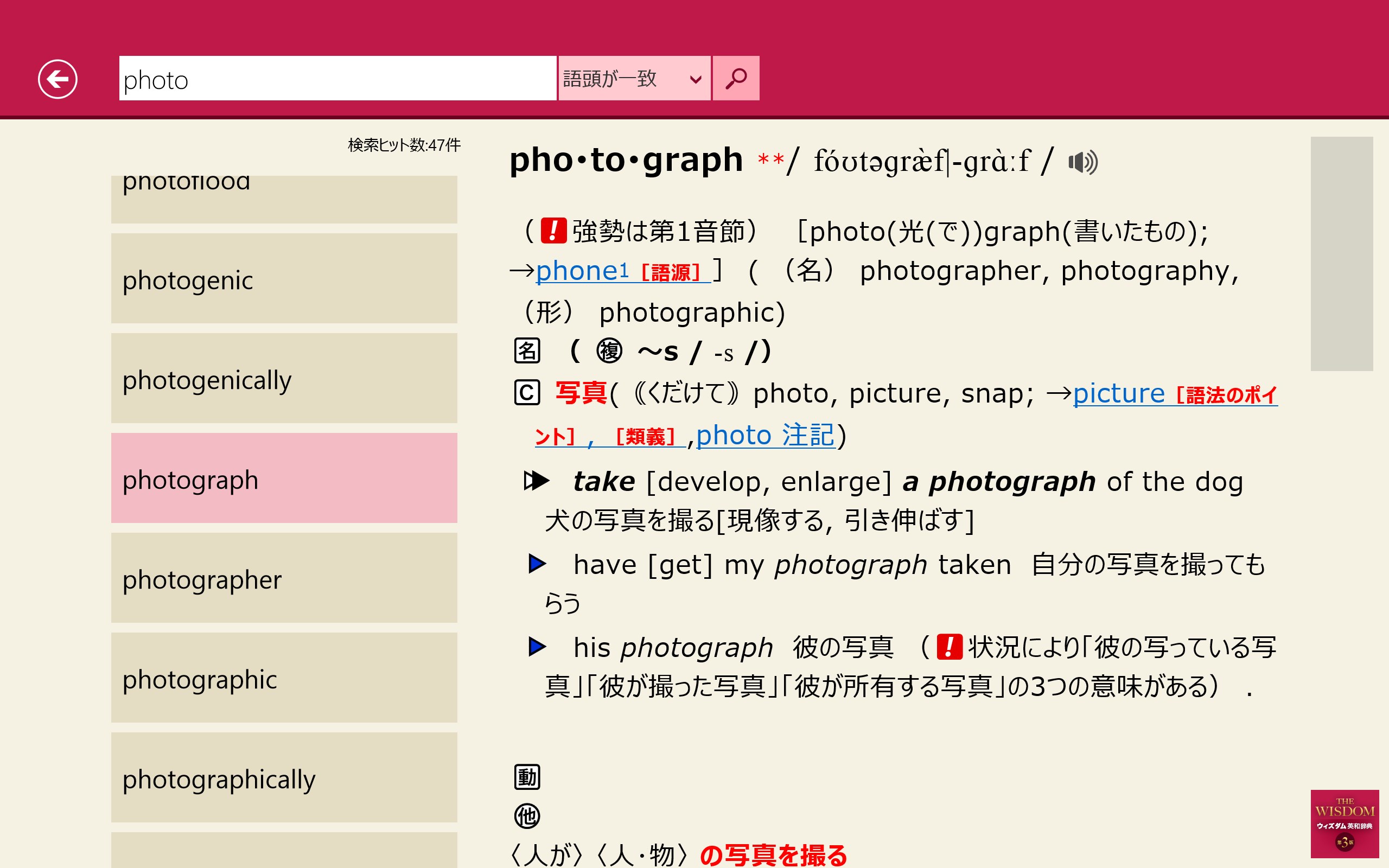Viewport: 1389px width, 868px height.
Task: Choose photographically from the word list
Action: pyautogui.click(x=284, y=778)
